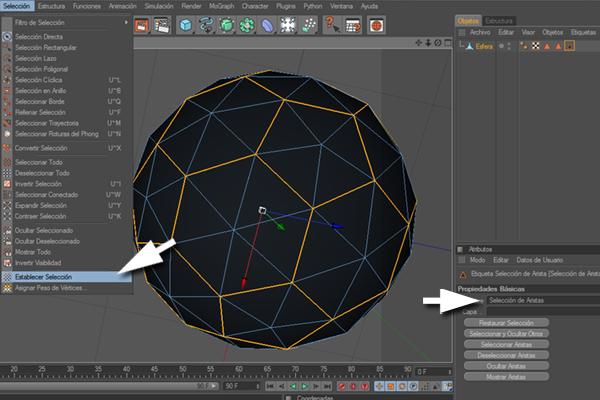Open the Etiquetas menu in object manager
Screen dimensions: 600x400
tap(583, 33)
